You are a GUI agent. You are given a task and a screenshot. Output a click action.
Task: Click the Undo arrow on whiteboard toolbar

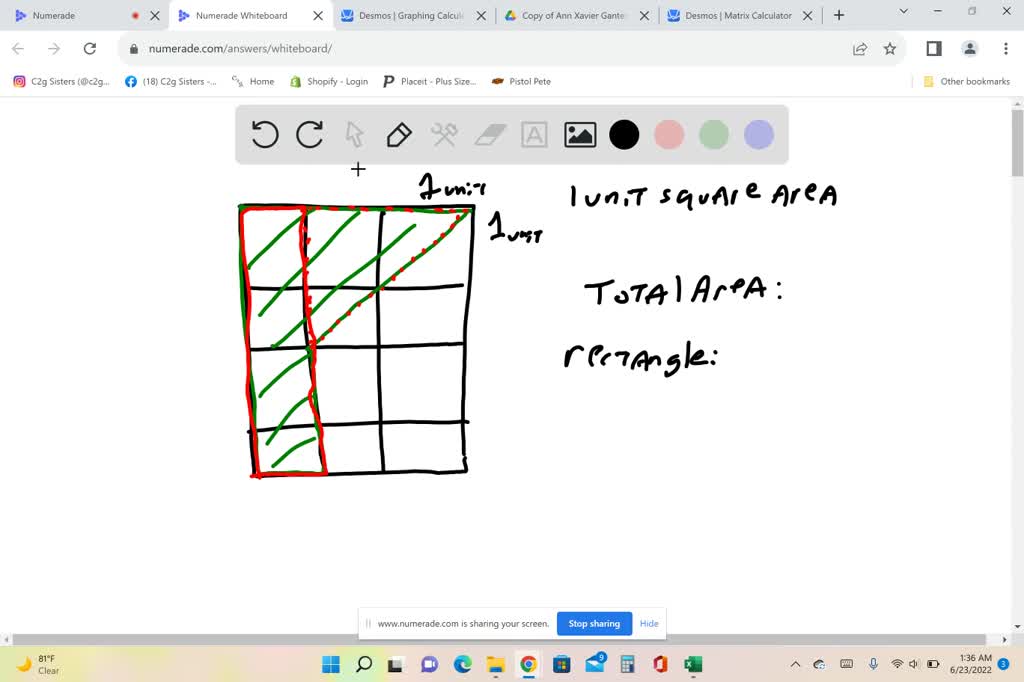coord(264,134)
